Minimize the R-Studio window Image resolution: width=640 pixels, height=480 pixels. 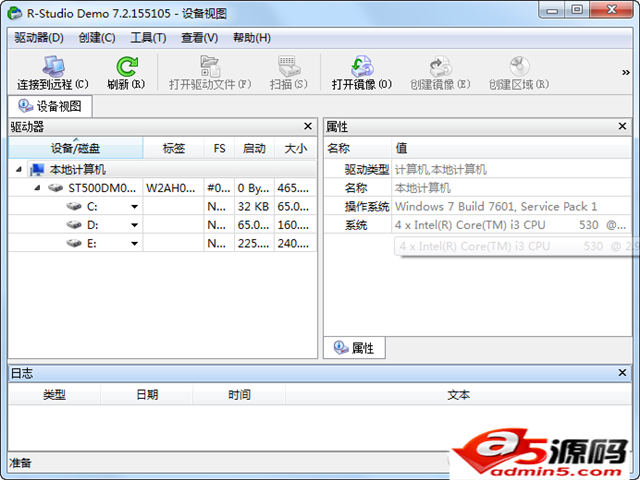coord(552,10)
